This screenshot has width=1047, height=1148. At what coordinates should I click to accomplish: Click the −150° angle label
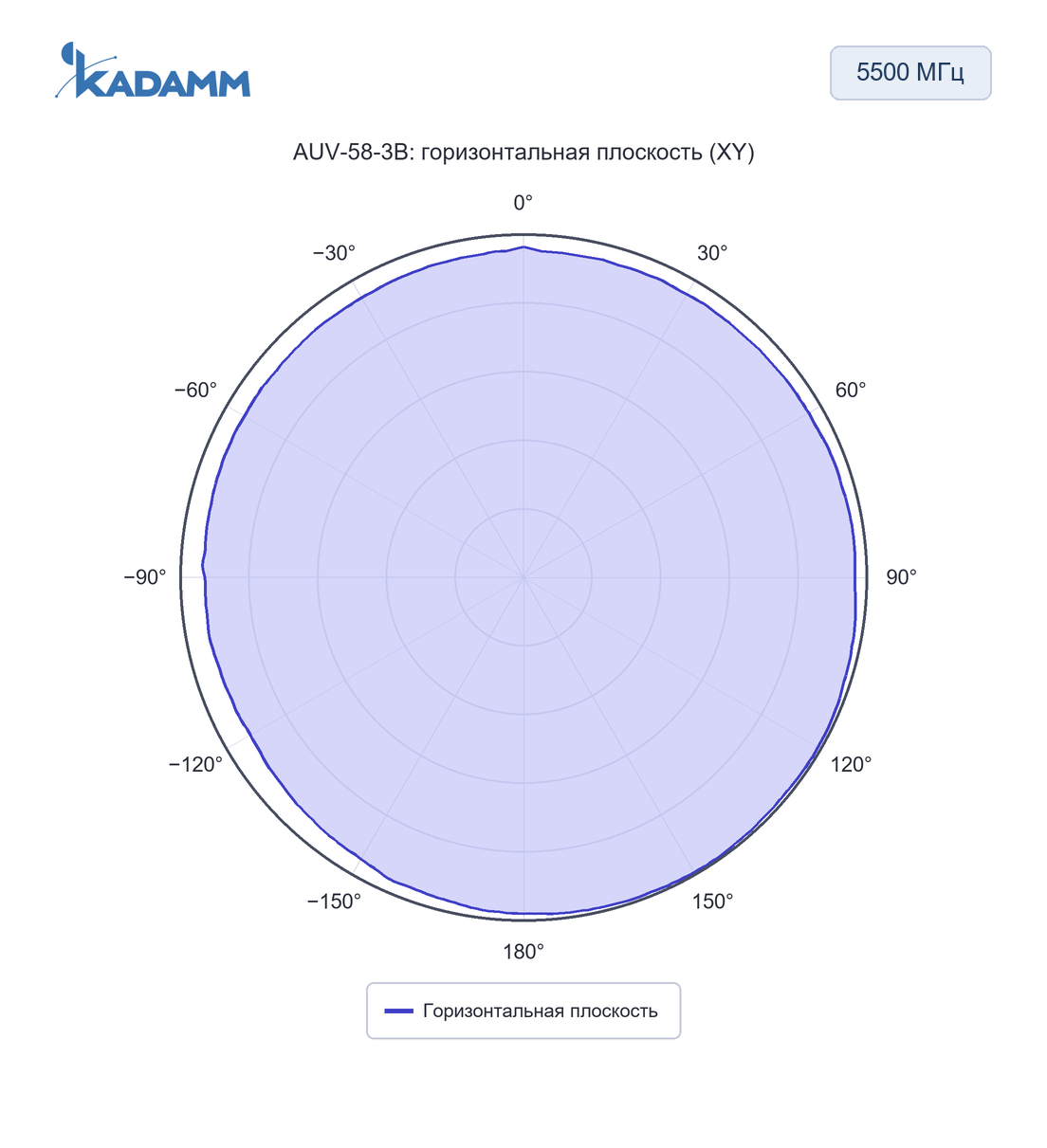click(x=334, y=902)
